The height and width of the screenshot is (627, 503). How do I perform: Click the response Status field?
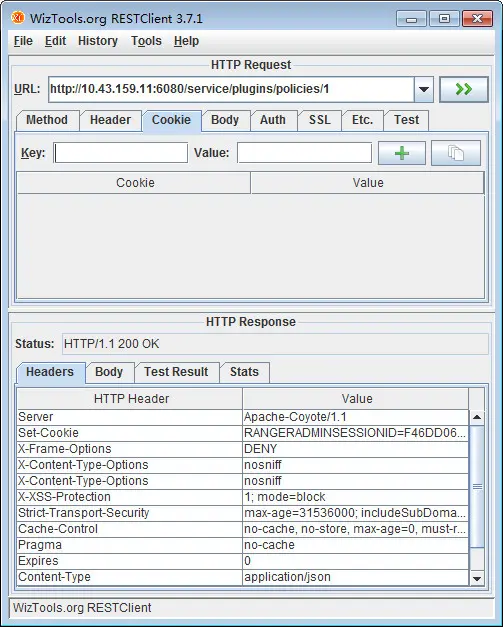[275, 344]
